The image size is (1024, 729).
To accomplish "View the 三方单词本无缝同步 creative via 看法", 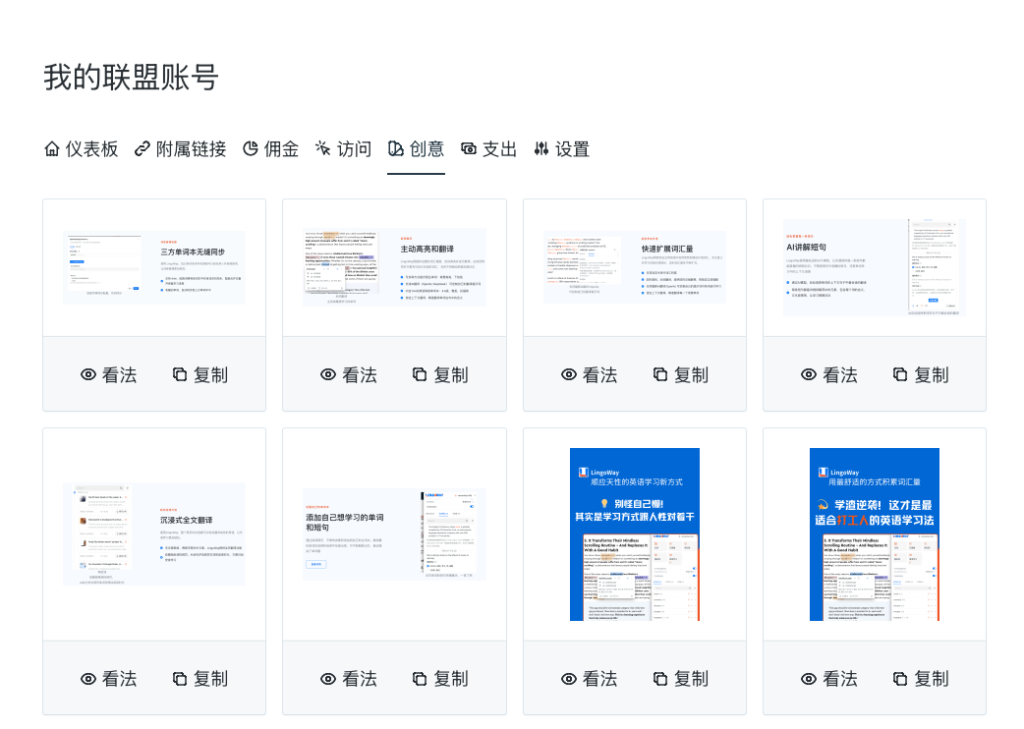I will click(x=108, y=375).
